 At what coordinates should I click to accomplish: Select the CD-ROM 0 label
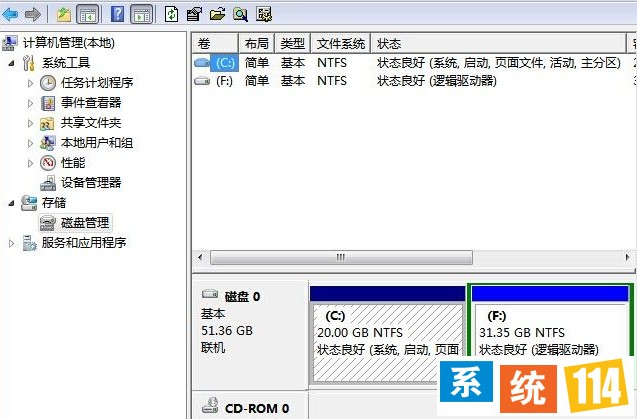pyautogui.click(x=257, y=408)
